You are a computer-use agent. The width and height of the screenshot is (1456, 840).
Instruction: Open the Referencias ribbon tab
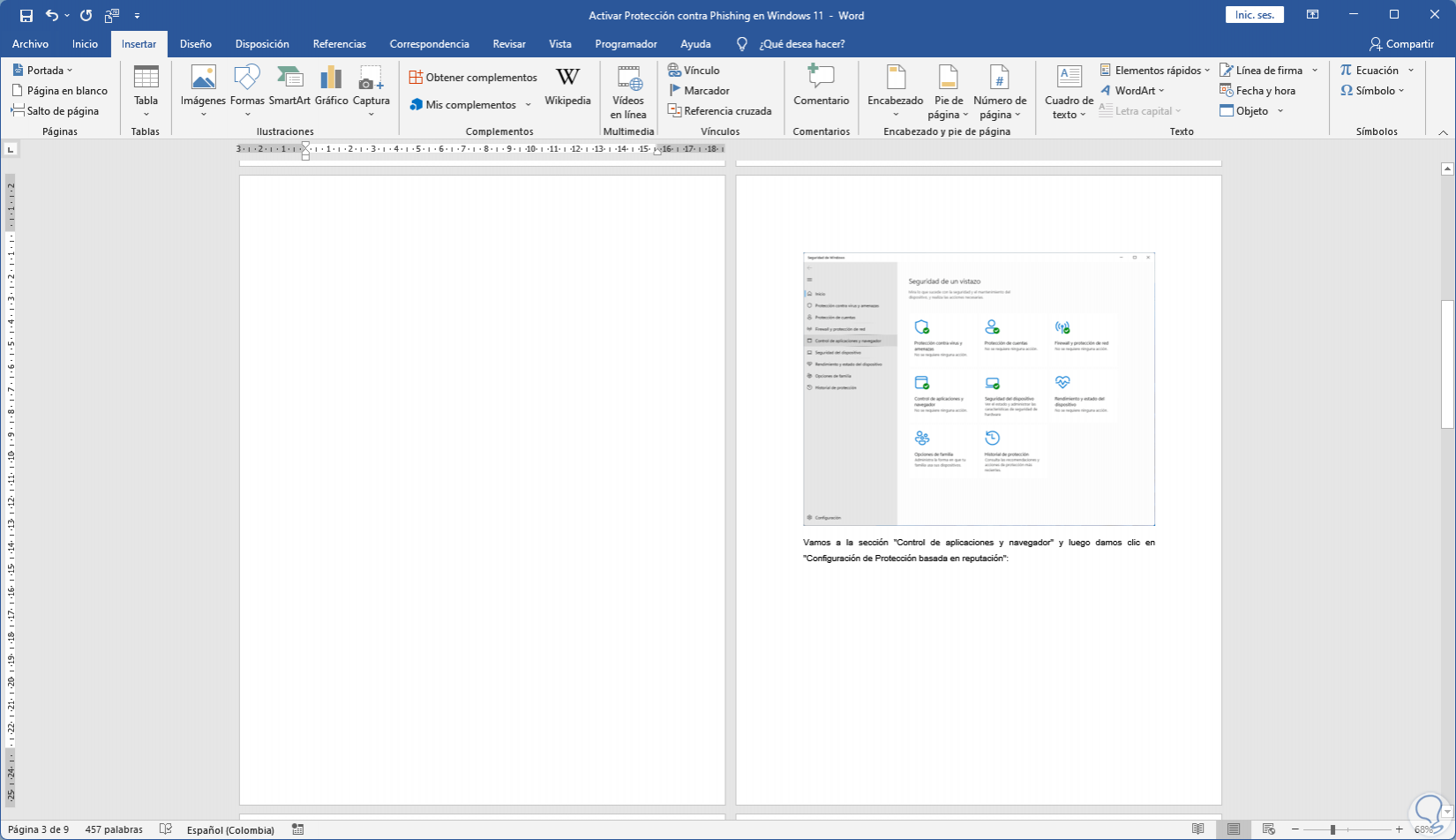pyautogui.click(x=339, y=44)
